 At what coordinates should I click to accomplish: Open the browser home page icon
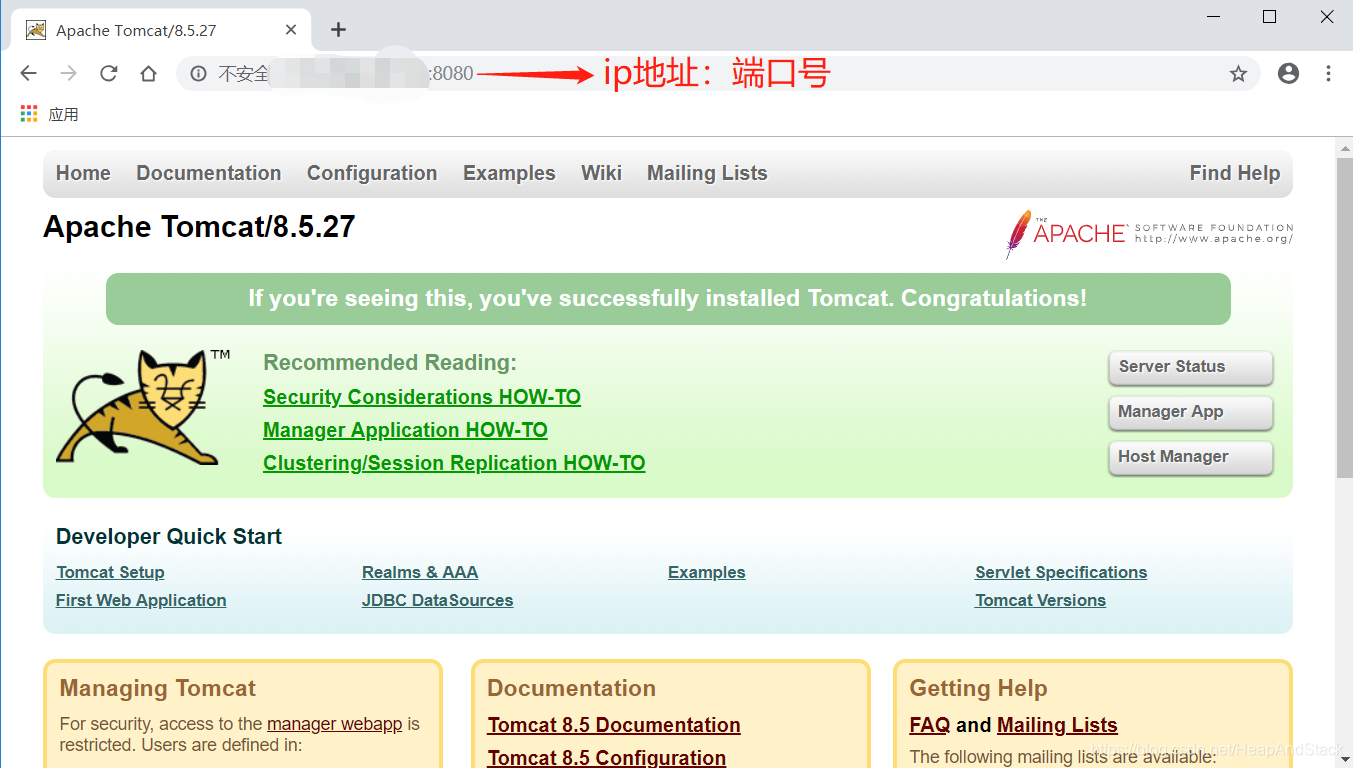point(148,73)
